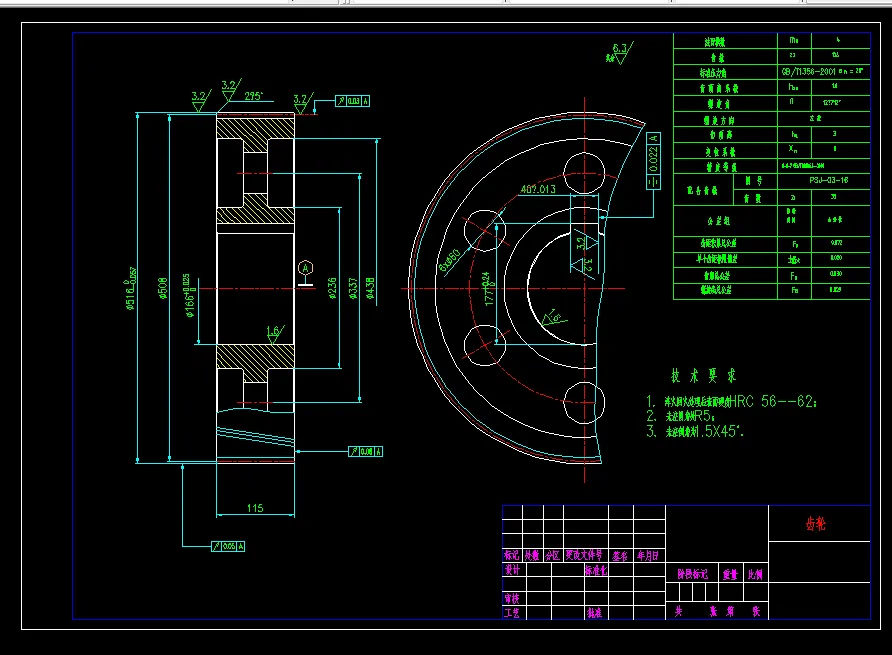Select the ø236 hub diameter dimension
The width and height of the screenshot is (892, 655).
[332, 288]
